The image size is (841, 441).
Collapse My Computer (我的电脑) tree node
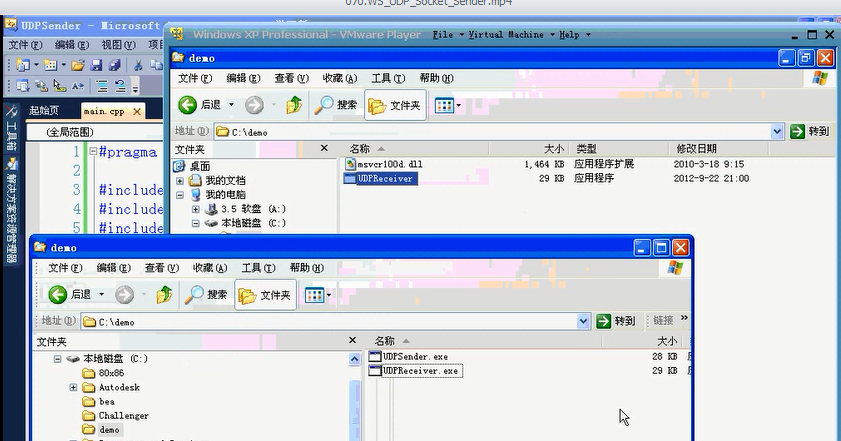click(180, 195)
